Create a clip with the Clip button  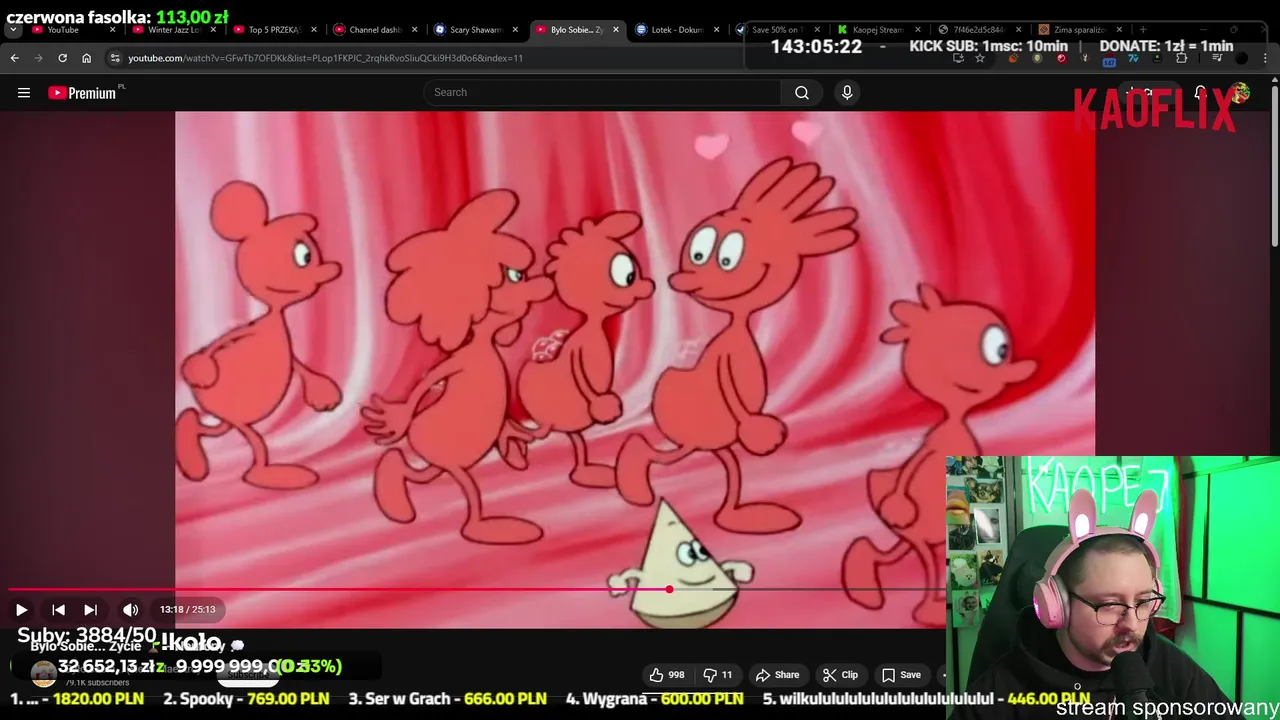click(x=840, y=675)
